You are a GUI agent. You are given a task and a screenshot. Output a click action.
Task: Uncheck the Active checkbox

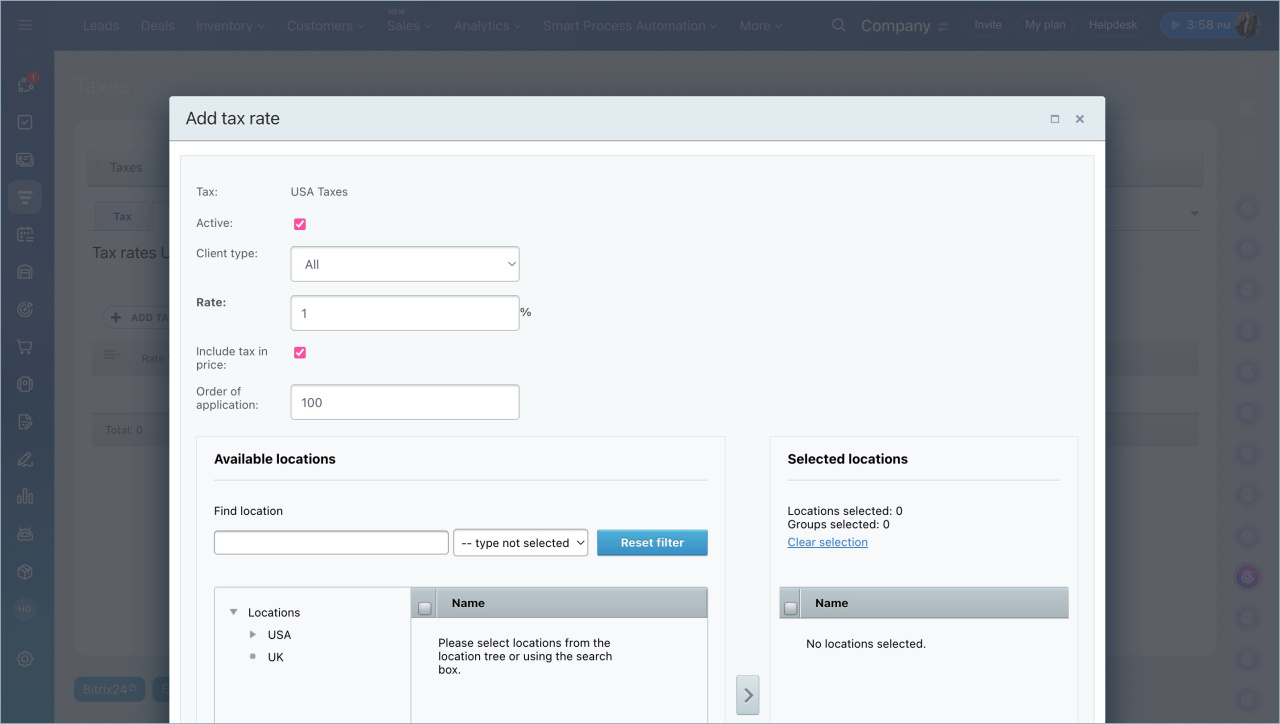click(300, 224)
